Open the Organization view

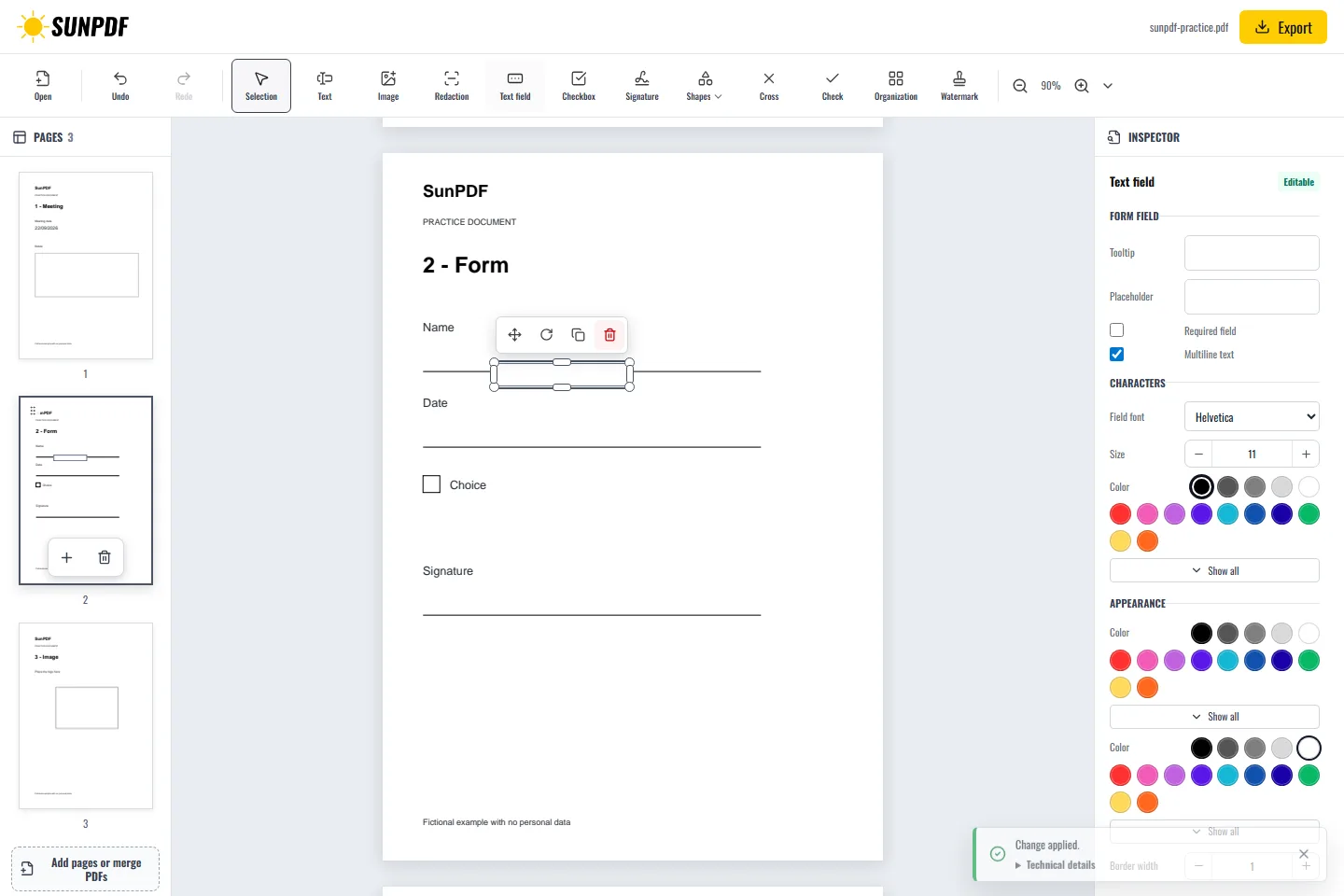[x=896, y=86]
